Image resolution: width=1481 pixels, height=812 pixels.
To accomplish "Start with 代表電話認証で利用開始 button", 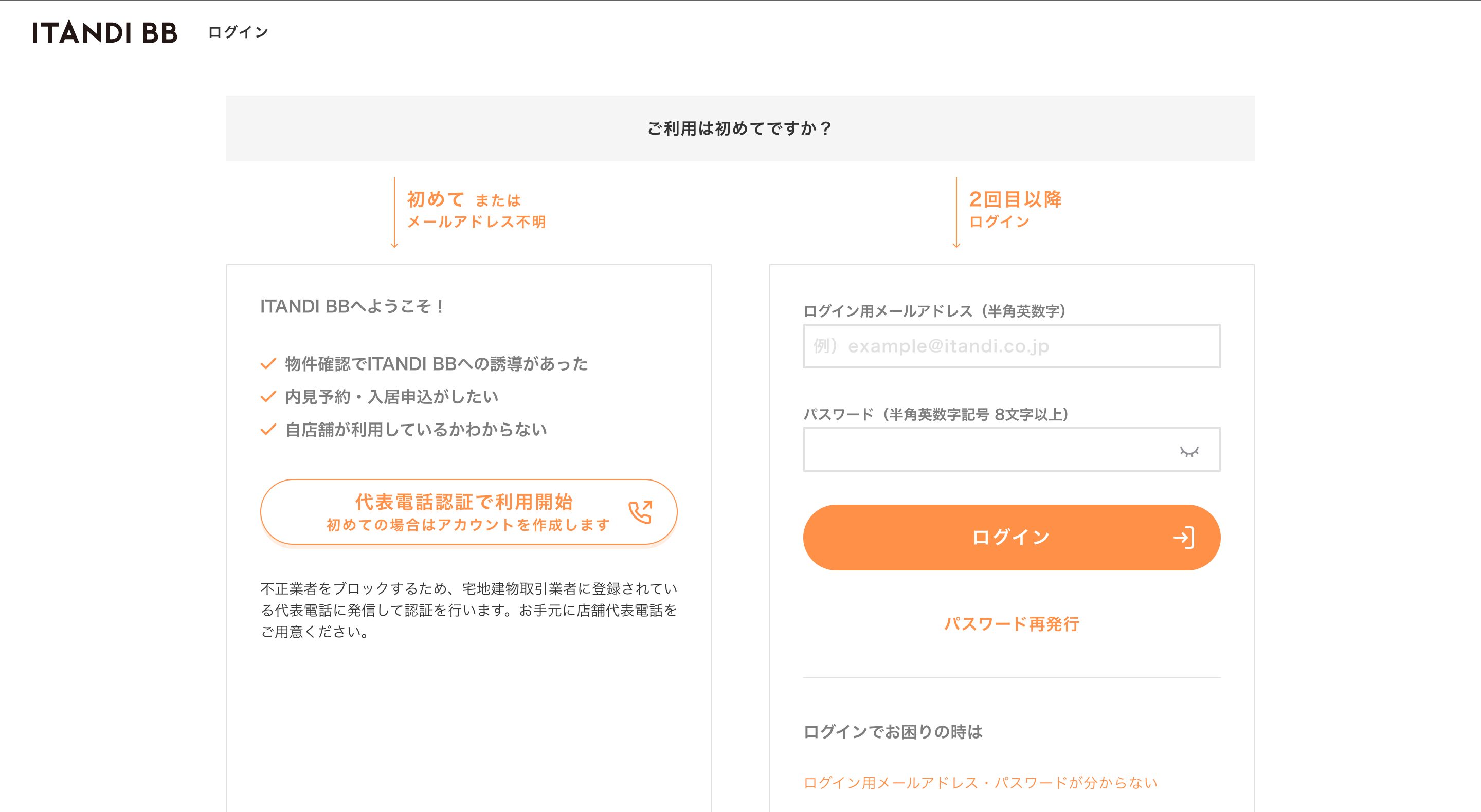I will coord(468,512).
